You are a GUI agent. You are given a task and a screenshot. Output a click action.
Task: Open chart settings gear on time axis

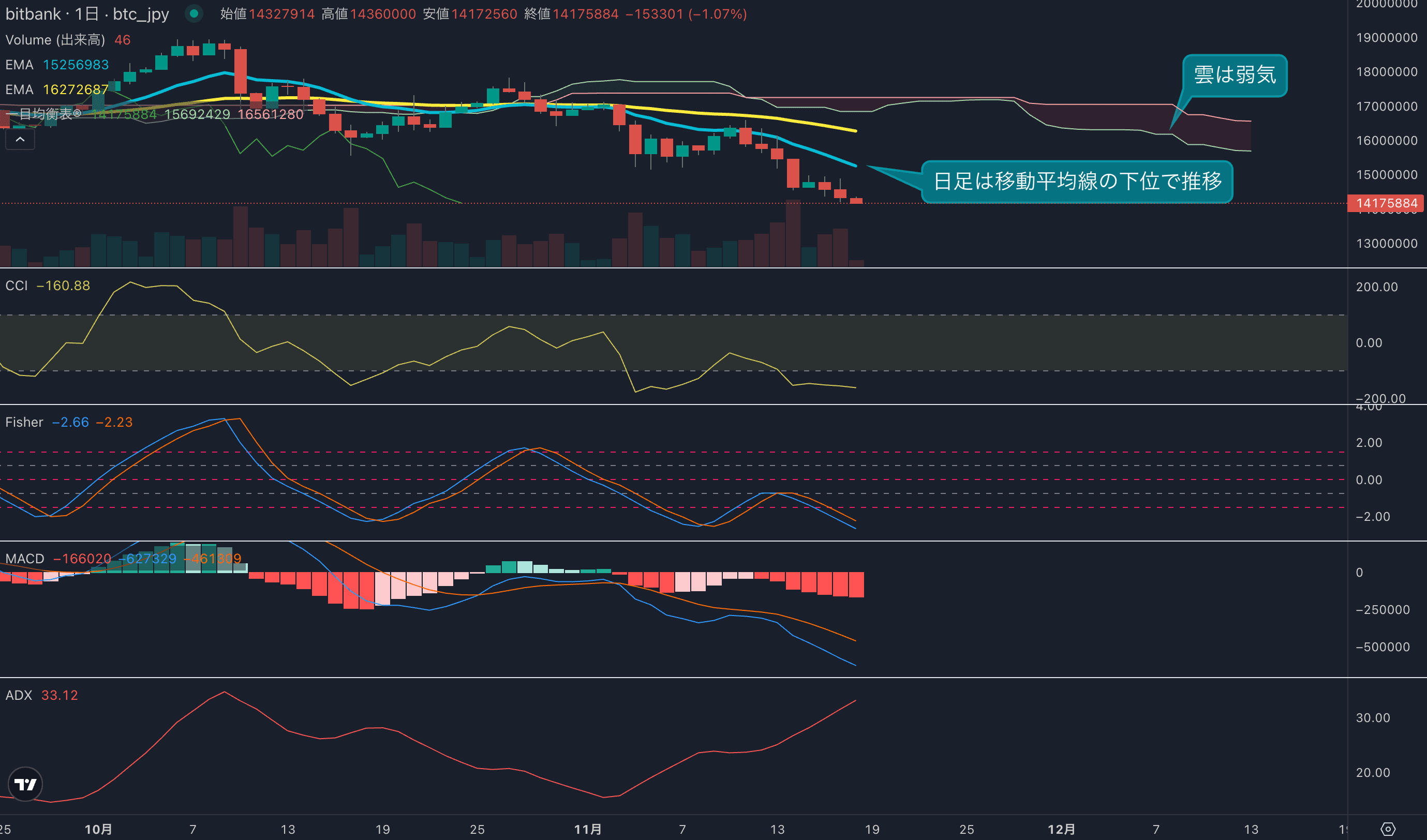point(1388,829)
